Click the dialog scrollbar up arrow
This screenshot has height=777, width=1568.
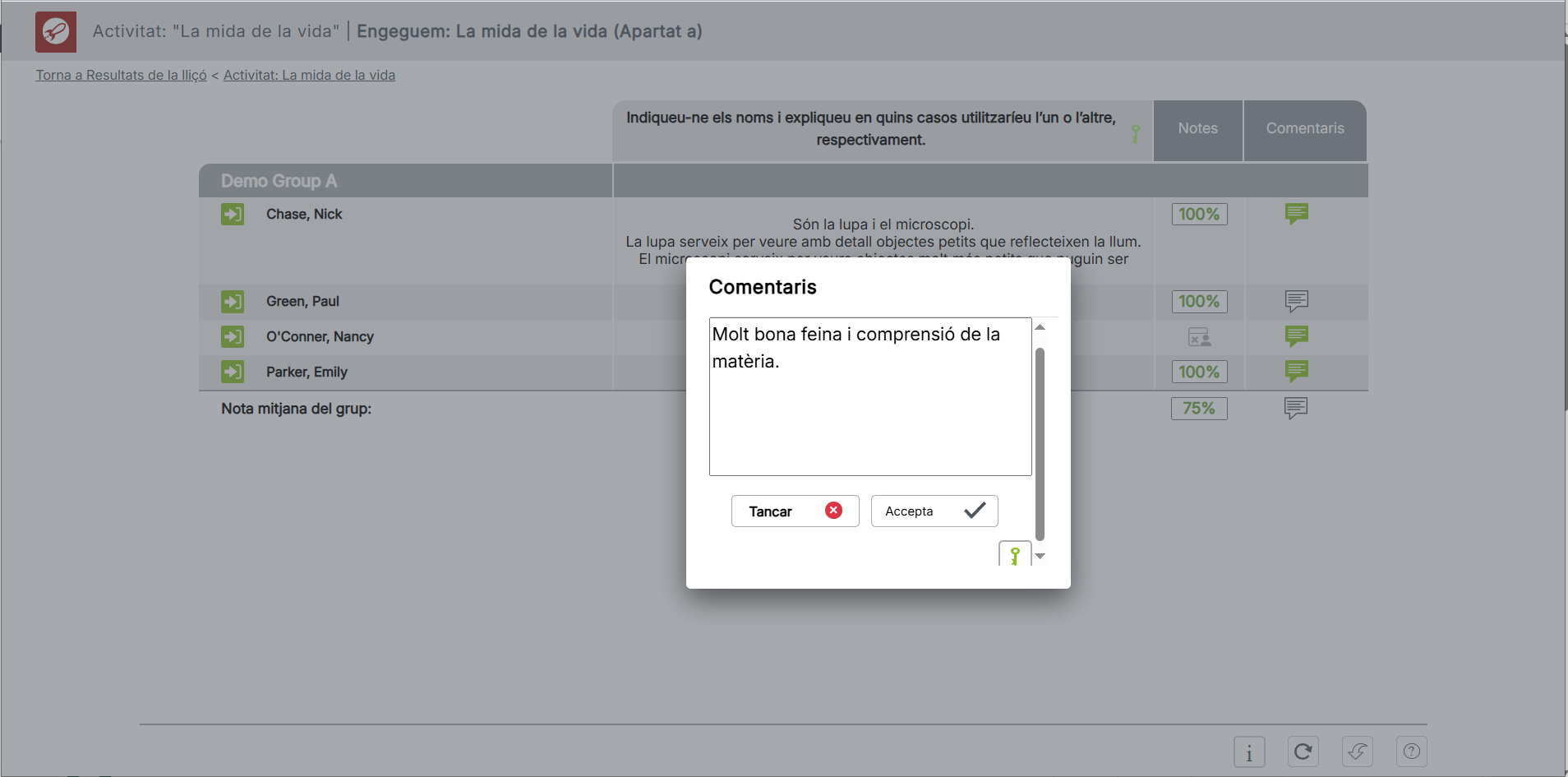(1040, 327)
